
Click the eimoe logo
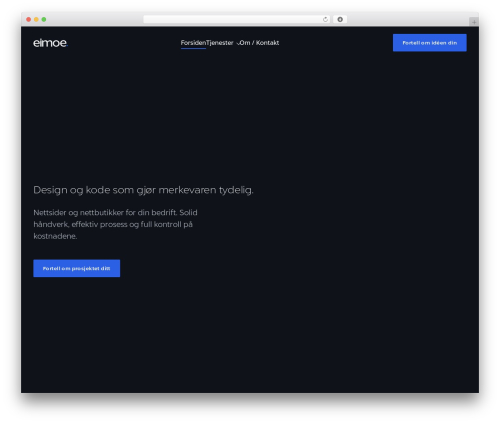(x=50, y=43)
